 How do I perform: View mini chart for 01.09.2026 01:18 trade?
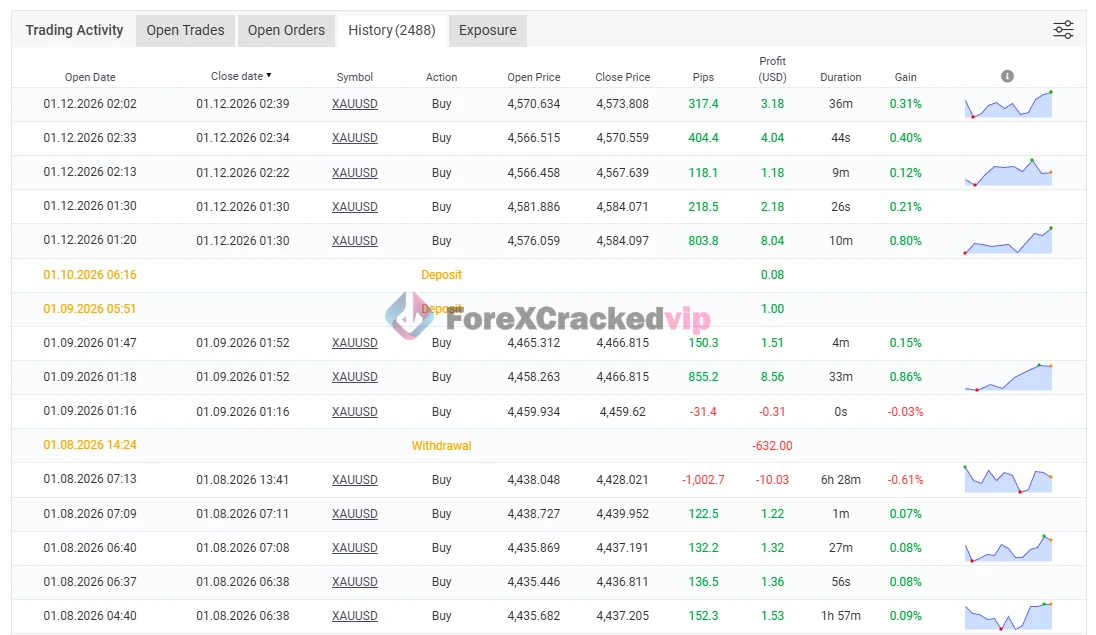1008,377
